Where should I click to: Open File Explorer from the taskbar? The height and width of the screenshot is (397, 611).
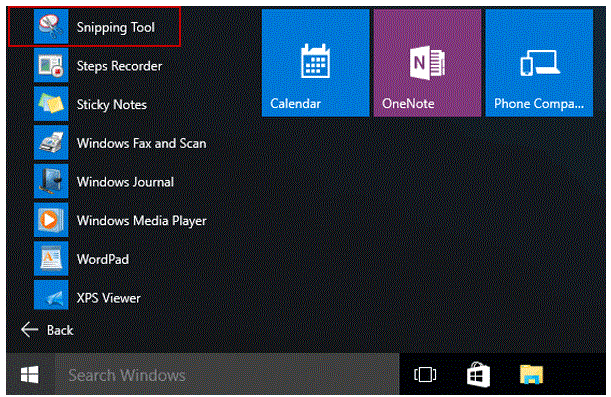[x=532, y=375]
